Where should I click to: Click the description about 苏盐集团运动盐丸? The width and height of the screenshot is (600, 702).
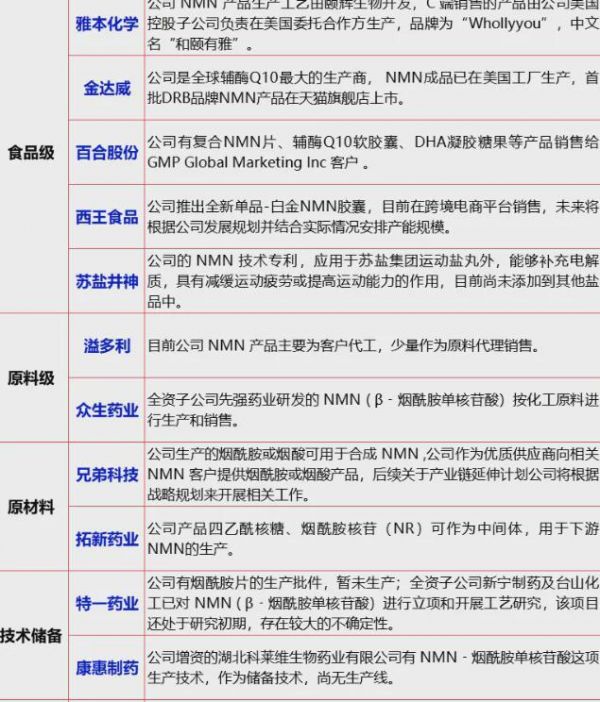pos(373,282)
